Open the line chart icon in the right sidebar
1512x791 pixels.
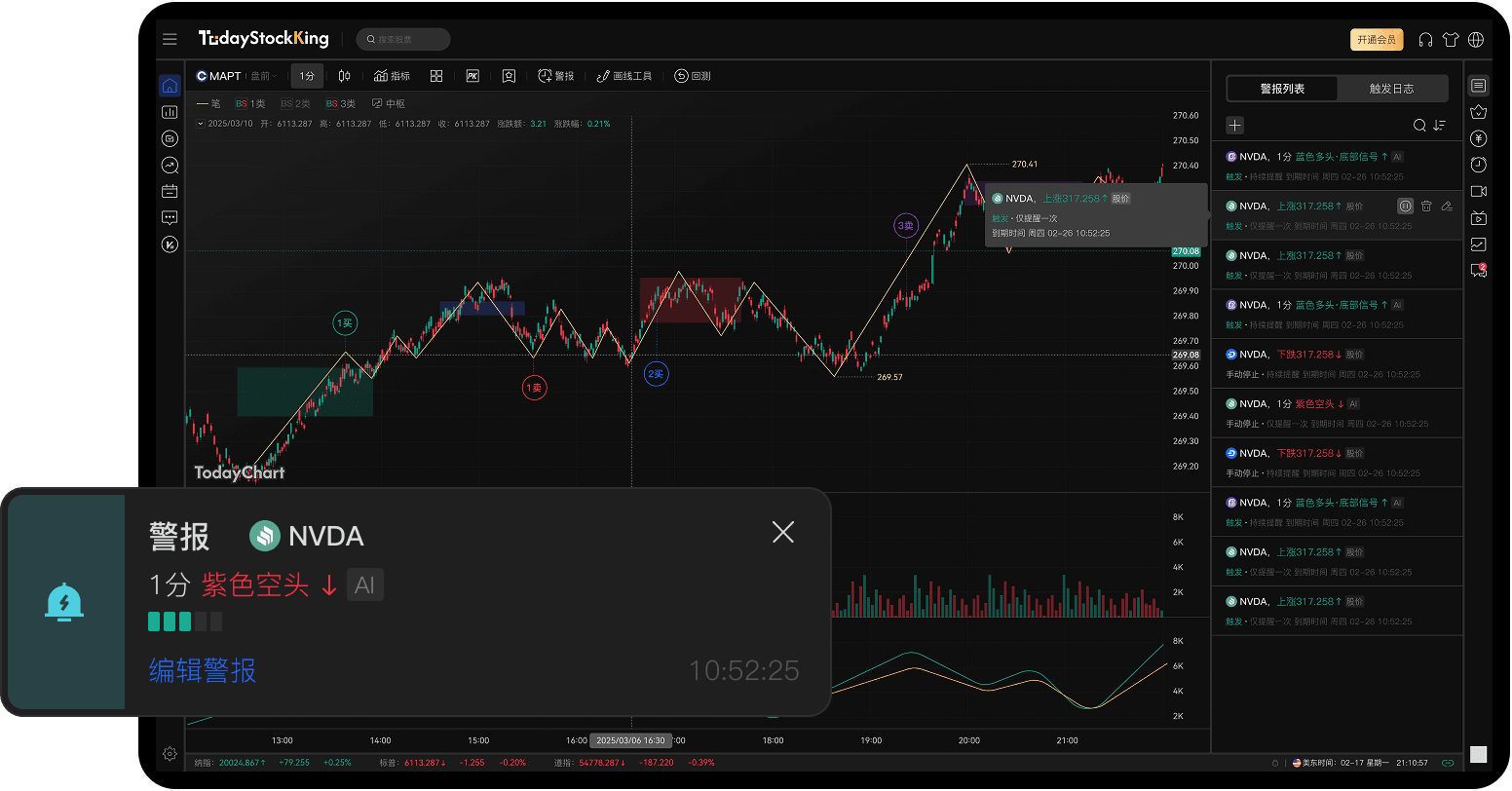click(x=1479, y=245)
